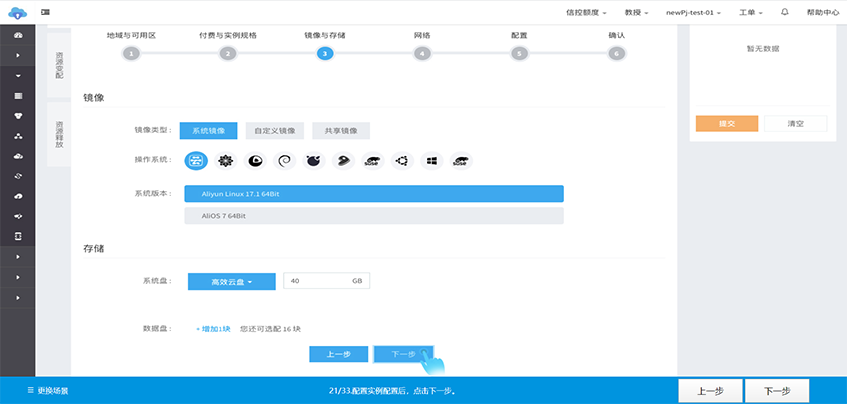Image resolution: width=847 pixels, height=404 pixels.
Task: Click the notification bell icon
Action: [784, 11]
